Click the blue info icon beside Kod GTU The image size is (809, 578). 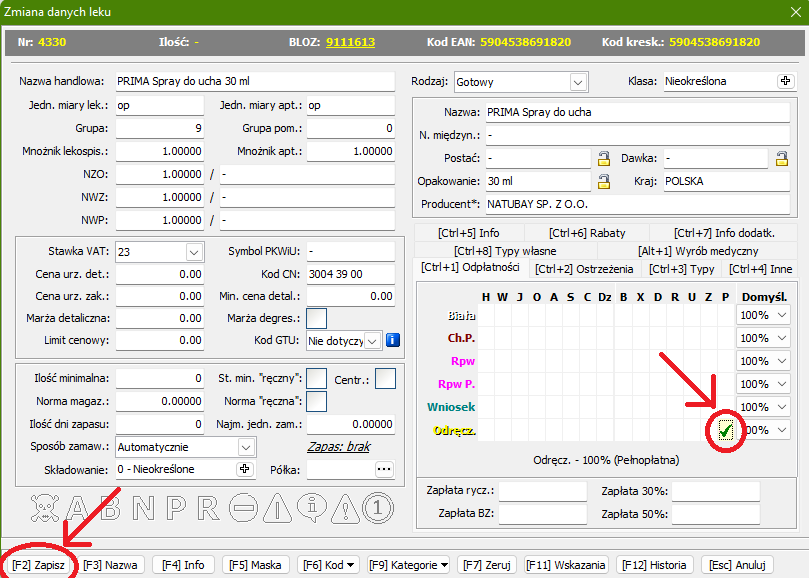pyautogui.click(x=393, y=341)
